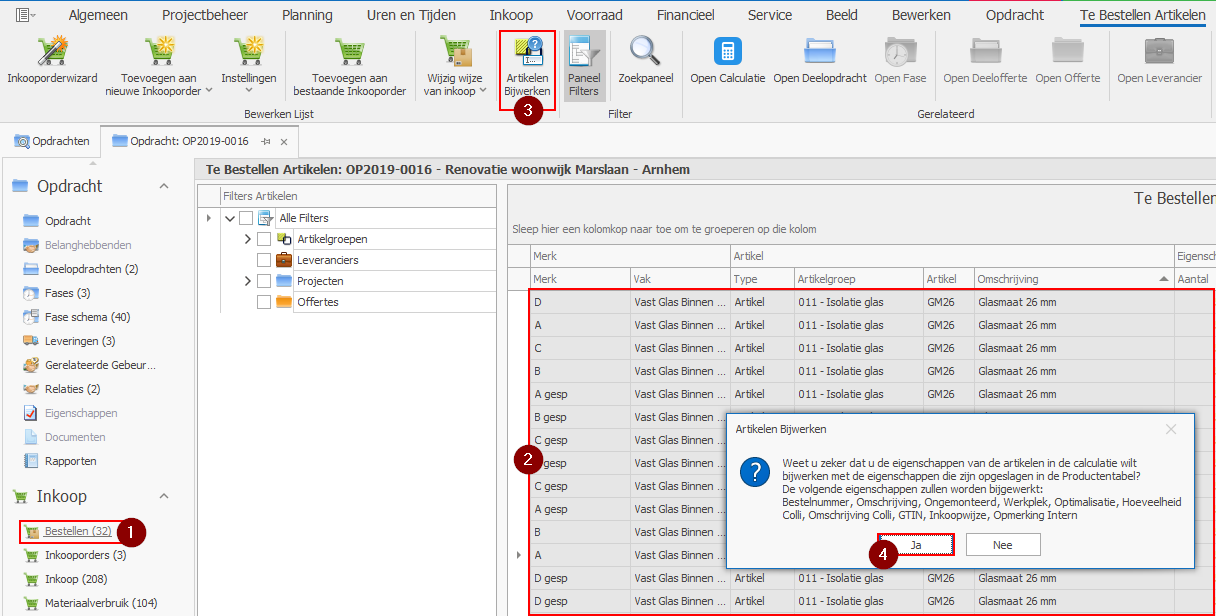1216x616 pixels.
Task: Expand the Artikelgroepen tree node
Action: pos(248,239)
